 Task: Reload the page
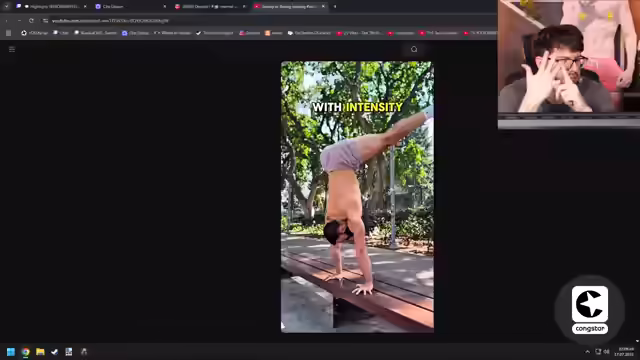coord(31,20)
